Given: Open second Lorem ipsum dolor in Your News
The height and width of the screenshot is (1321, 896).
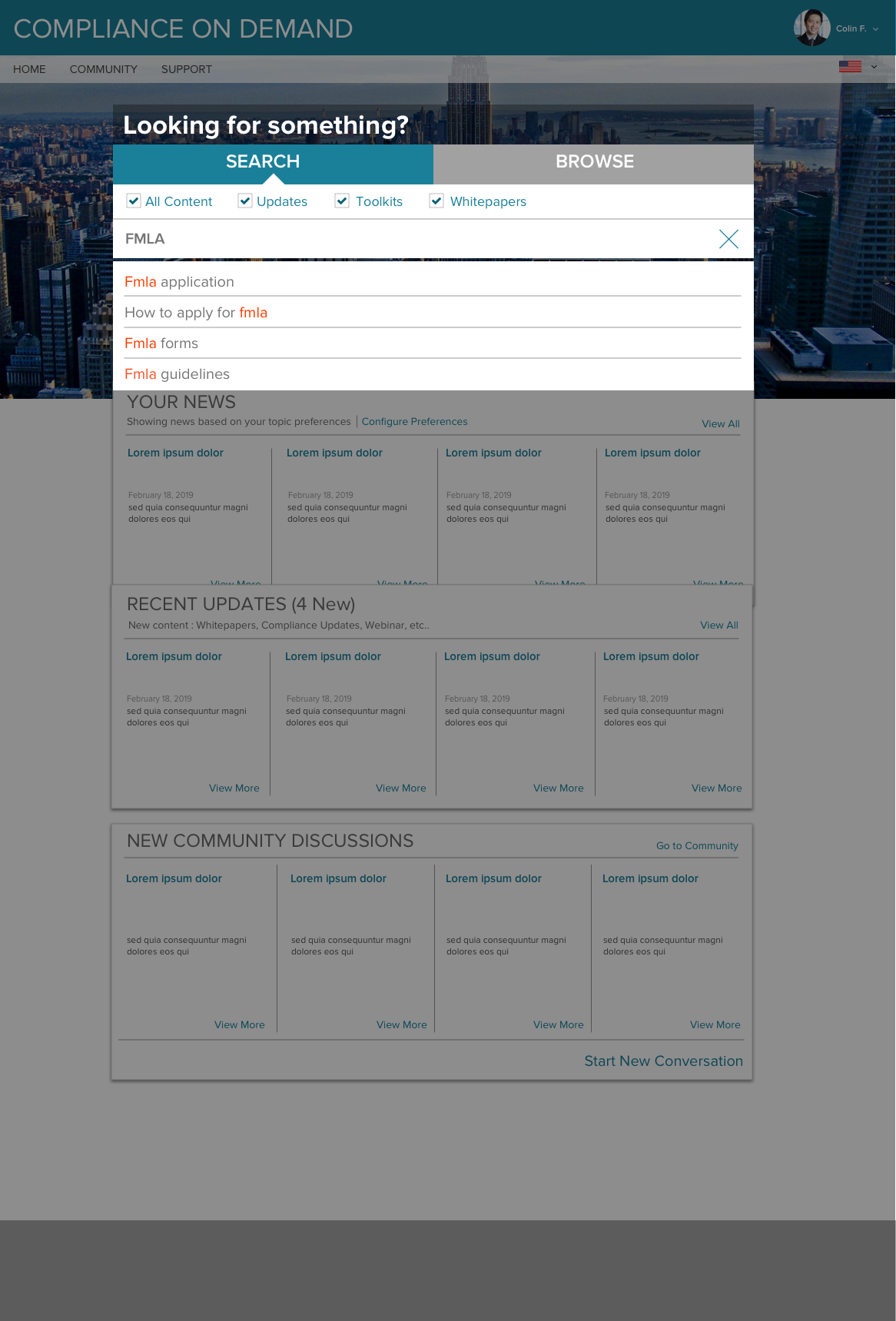Looking at the screenshot, I should [x=334, y=453].
